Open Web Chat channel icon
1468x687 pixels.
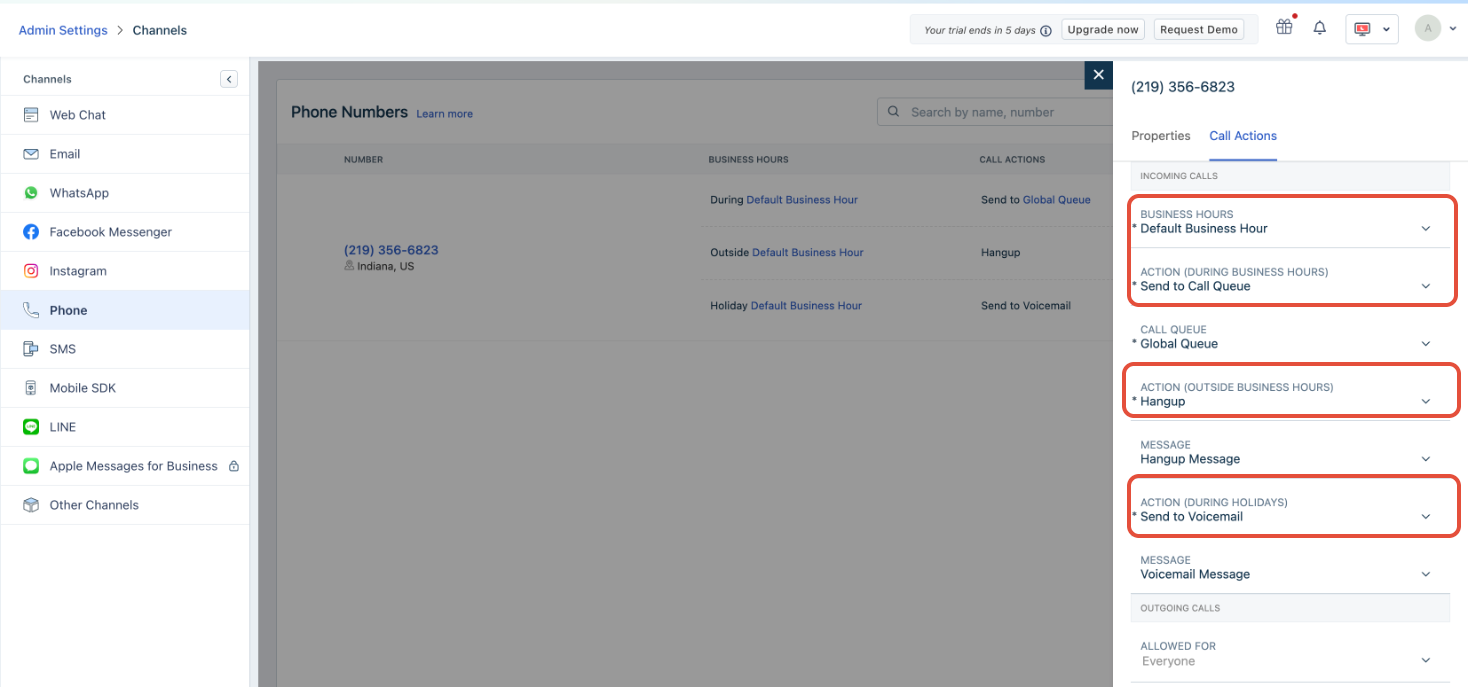[31, 115]
